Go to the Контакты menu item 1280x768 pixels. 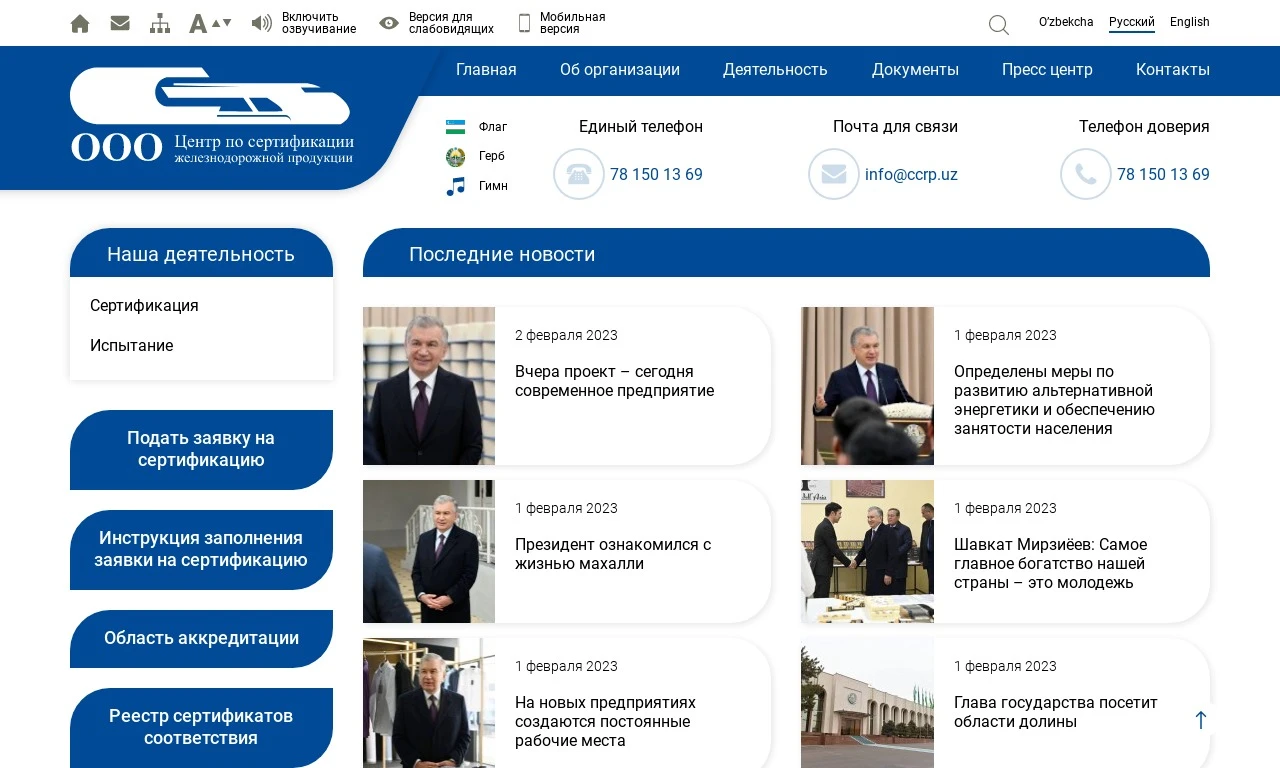coord(1172,70)
